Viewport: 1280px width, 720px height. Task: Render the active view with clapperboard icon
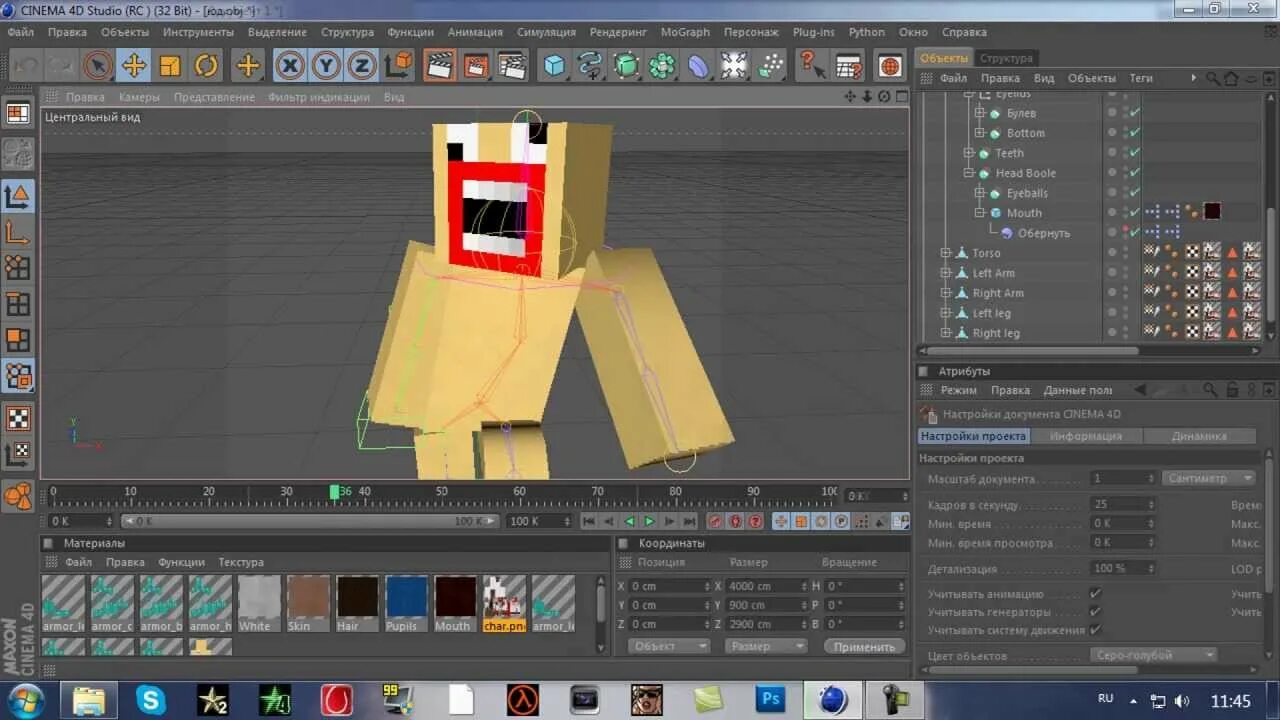(439, 66)
